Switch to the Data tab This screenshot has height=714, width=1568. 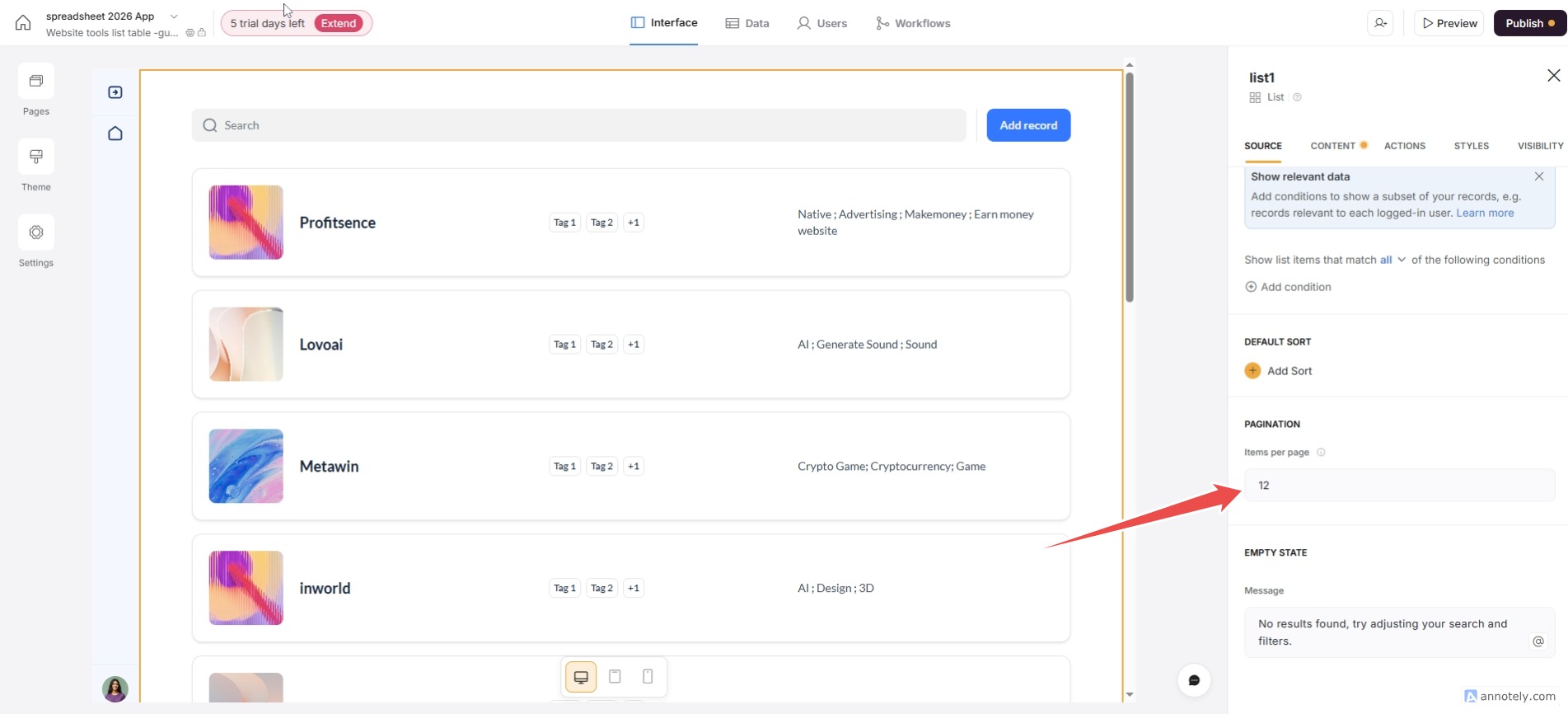747,23
